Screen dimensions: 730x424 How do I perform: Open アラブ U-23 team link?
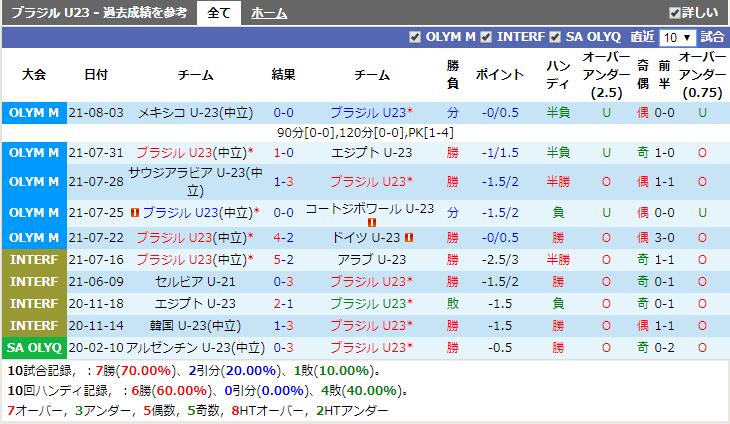click(x=372, y=260)
